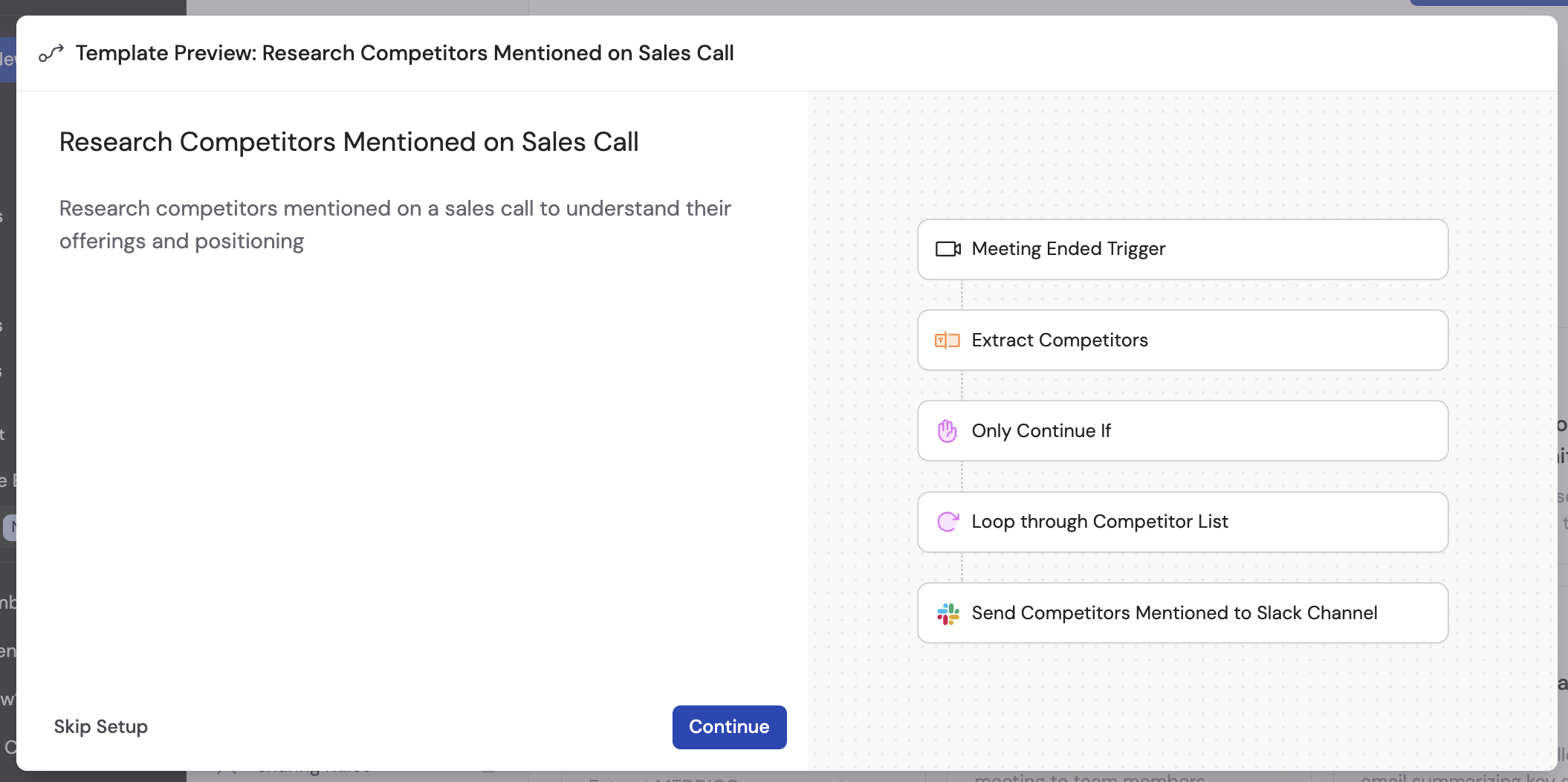Click the highlighted blue sidebar item top-left
The width and height of the screenshot is (1568, 782).
pyautogui.click(x=8, y=59)
